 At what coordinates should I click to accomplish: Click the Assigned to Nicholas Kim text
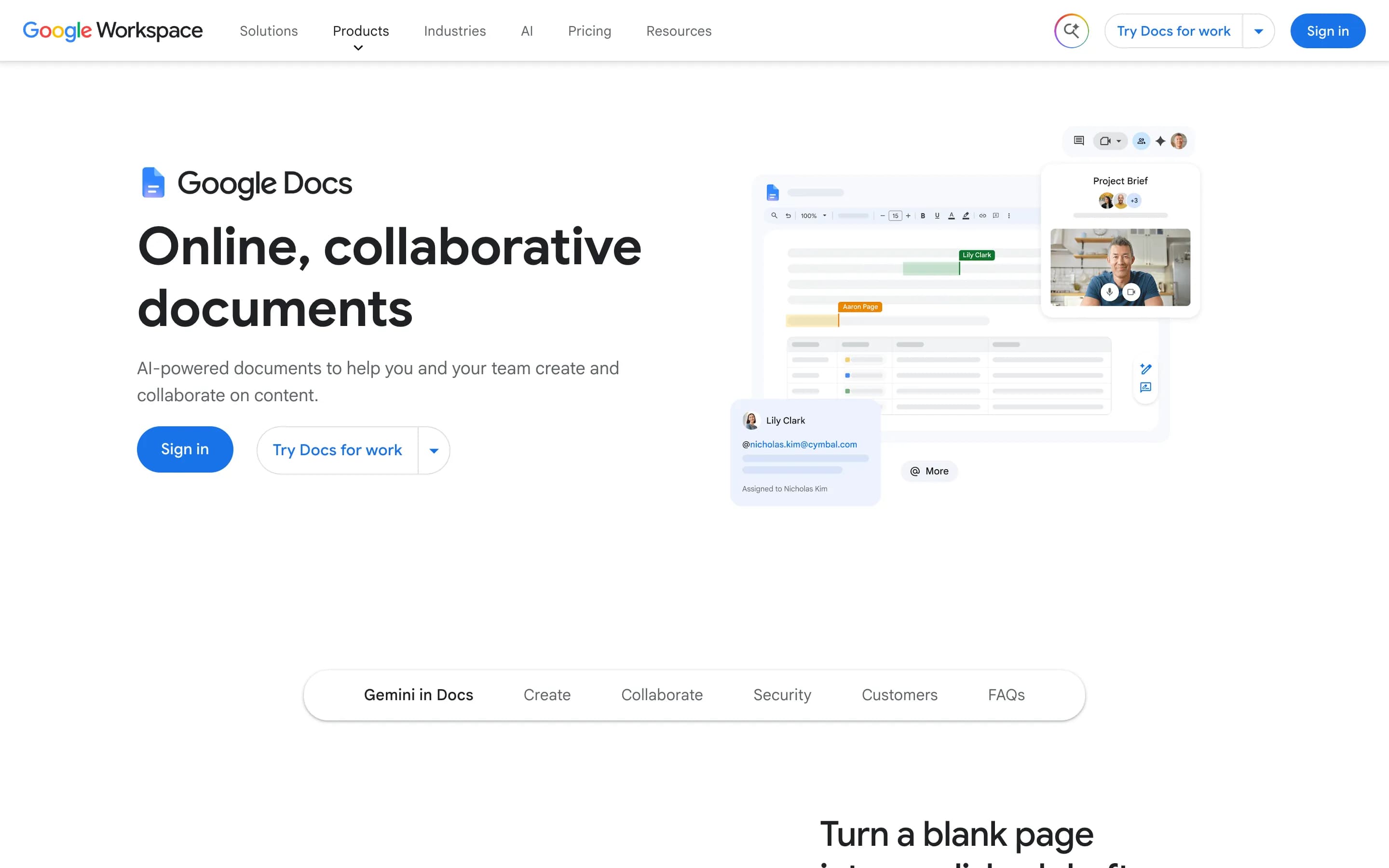click(785, 488)
